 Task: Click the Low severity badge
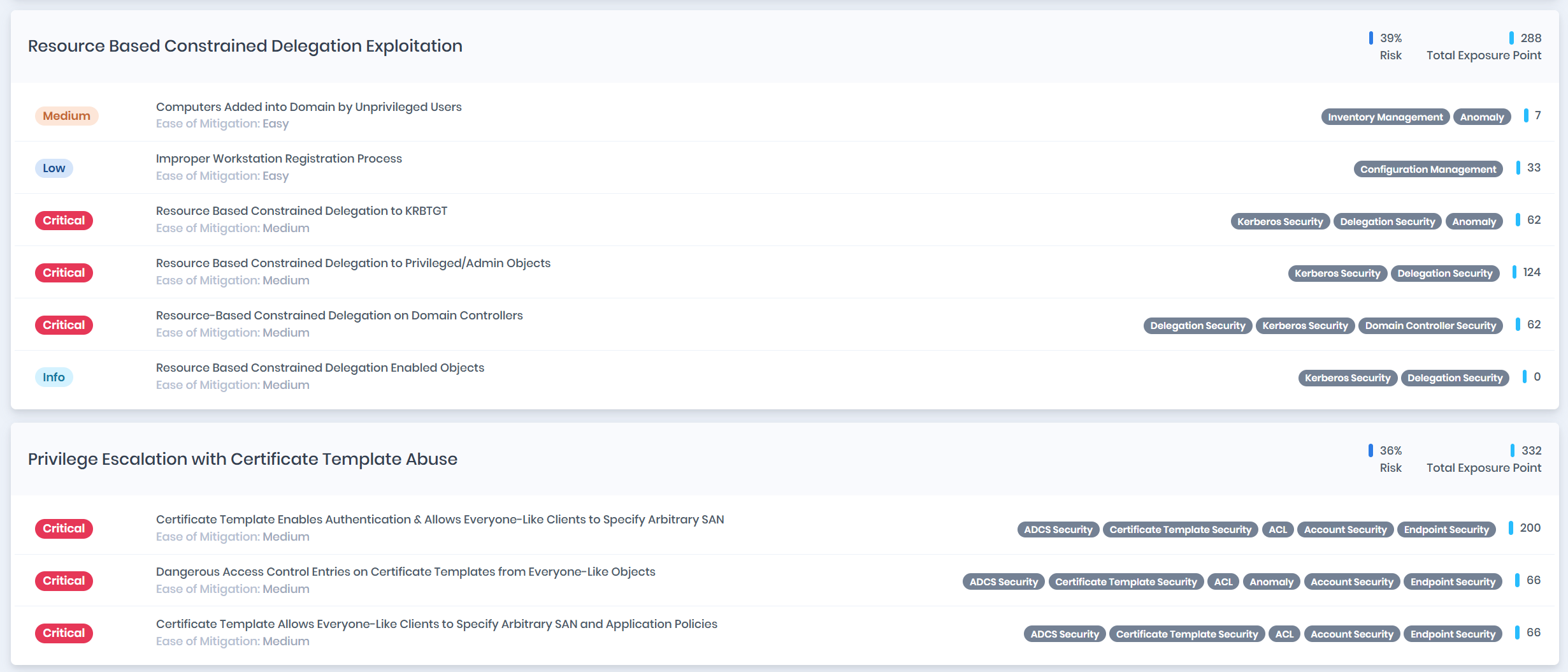tap(54, 168)
